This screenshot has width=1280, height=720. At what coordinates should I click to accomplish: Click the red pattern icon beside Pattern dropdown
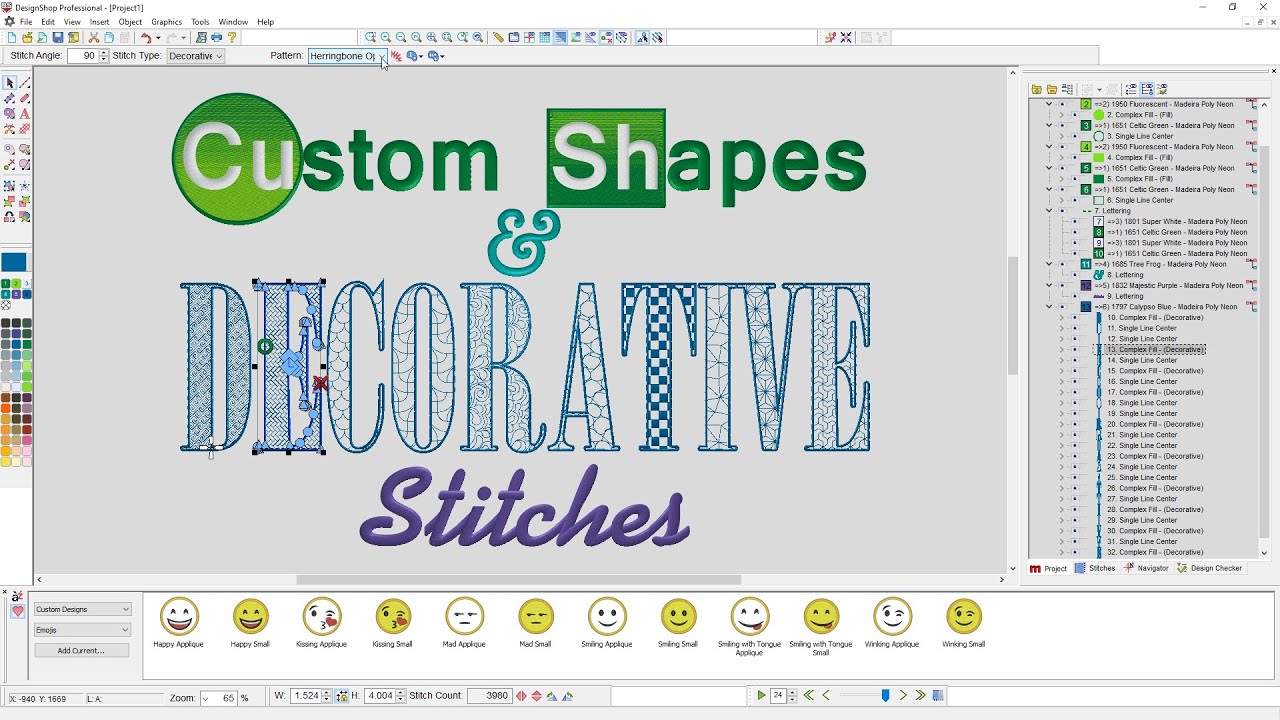[397, 56]
